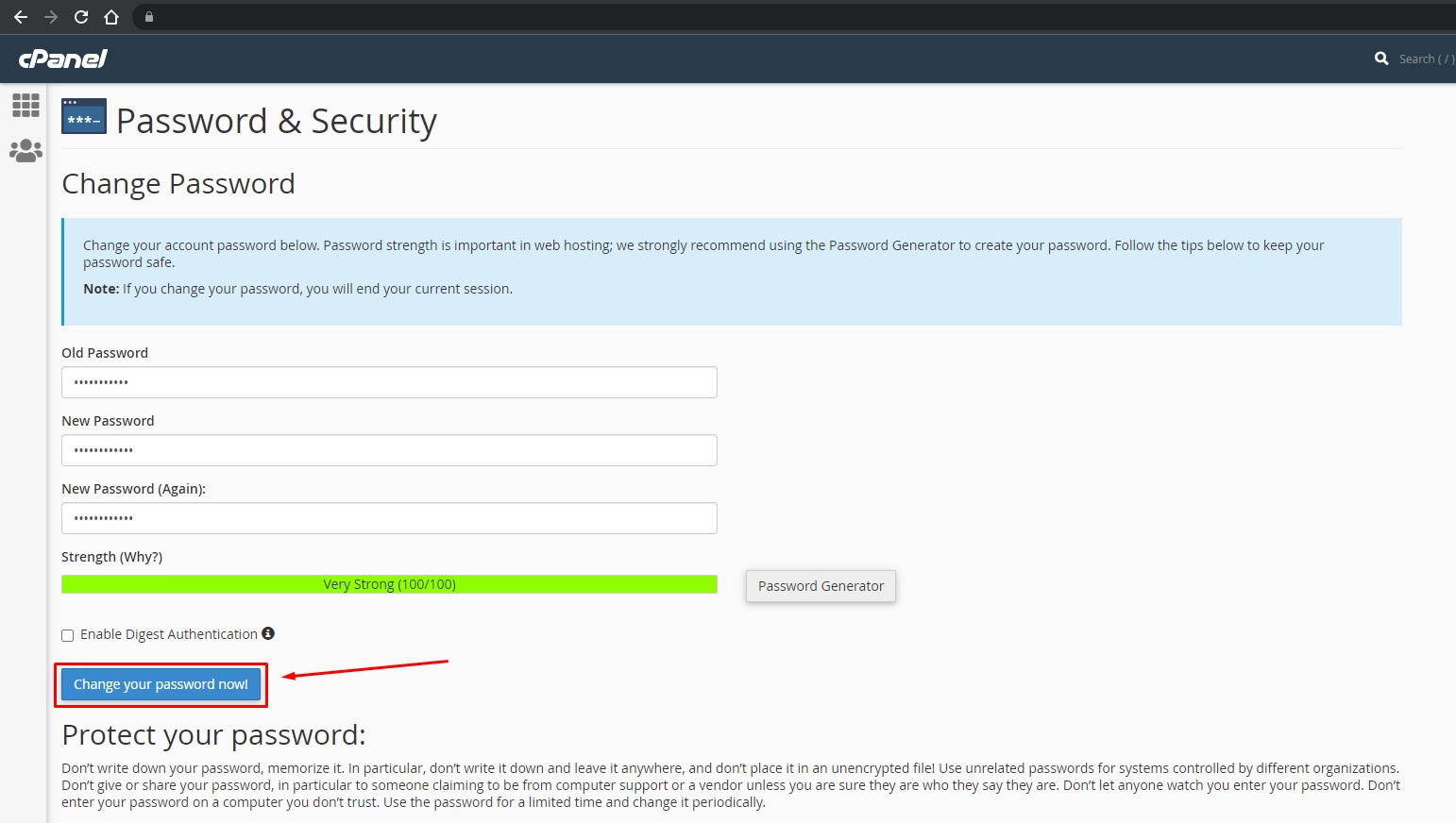Click the New Password (Again) field
Screen dimensions: 1456x823
point(388,517)
